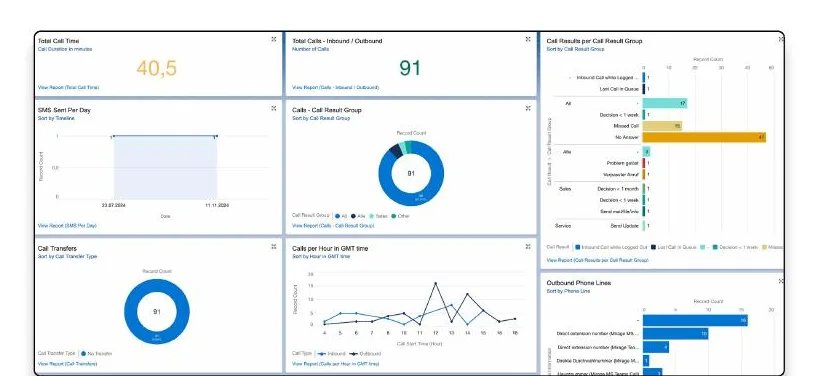Click the Calls per Hour in GMT time title
817x376 pixels.
point(330,248)
